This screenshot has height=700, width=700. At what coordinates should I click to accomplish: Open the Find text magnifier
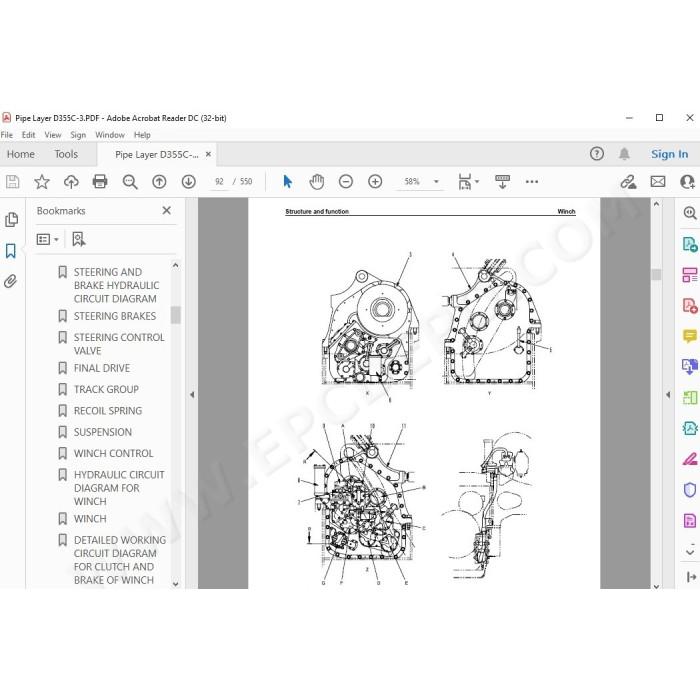coord(130,182)
